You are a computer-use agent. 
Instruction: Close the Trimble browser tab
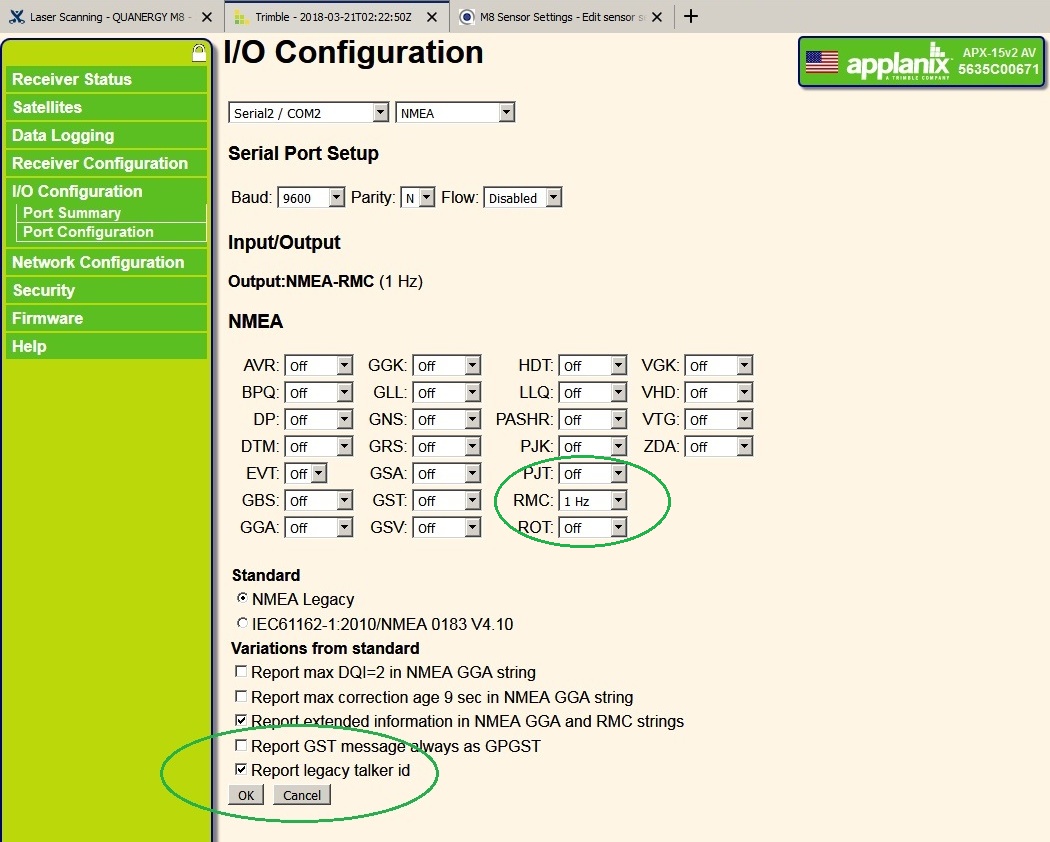(434, 17)
